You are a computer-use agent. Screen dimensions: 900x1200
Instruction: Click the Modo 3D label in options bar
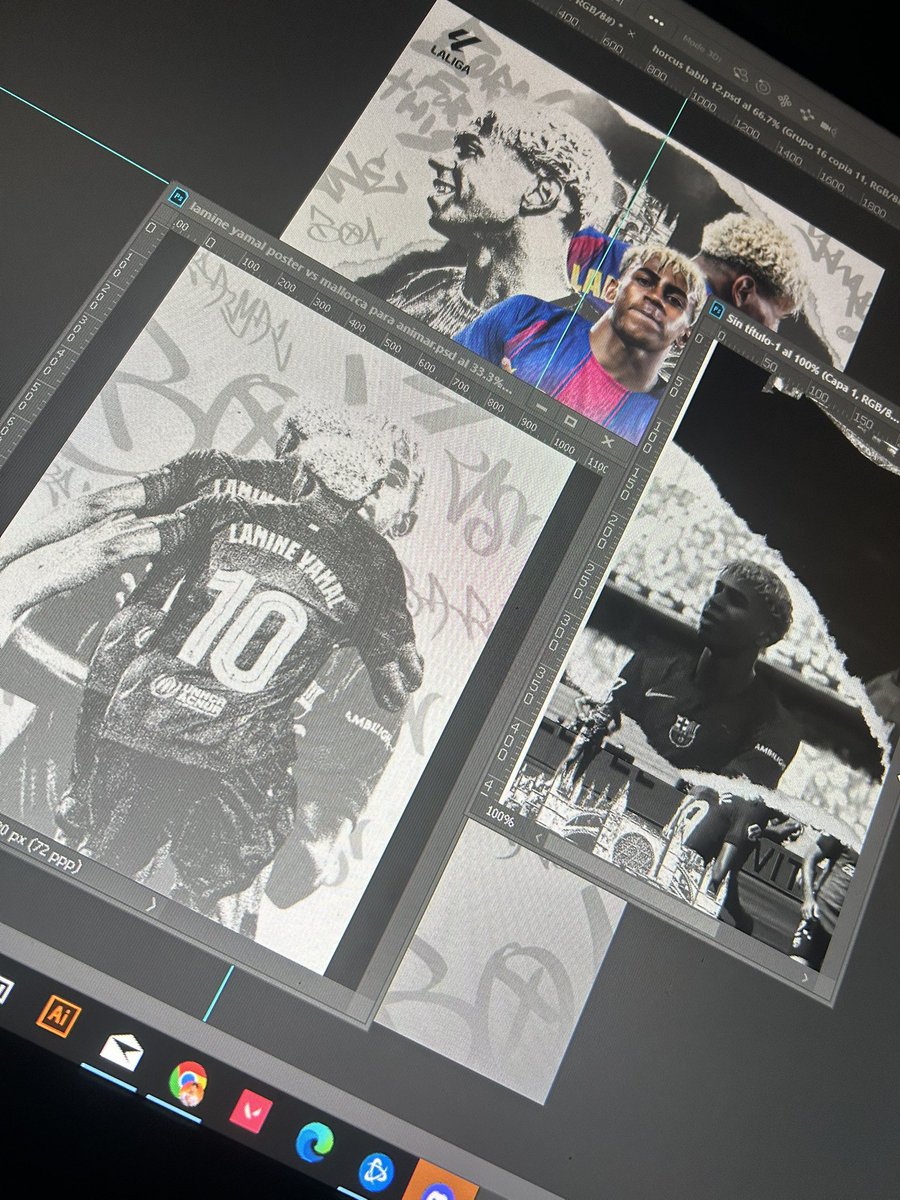[x=702, y=48]
